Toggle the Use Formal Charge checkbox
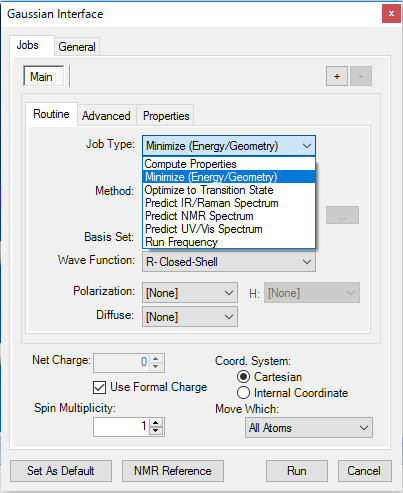Viewport: 403px width, 493px height. pyautogui.click(x=100, y=387)
